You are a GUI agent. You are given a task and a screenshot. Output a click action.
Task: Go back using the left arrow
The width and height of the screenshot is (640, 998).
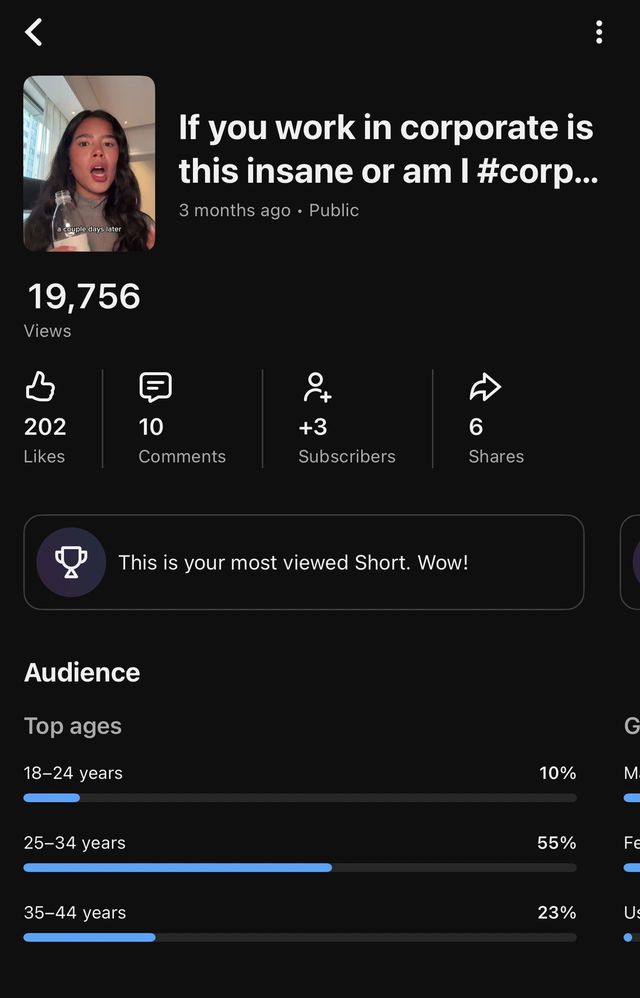click(x=33, y=32)
